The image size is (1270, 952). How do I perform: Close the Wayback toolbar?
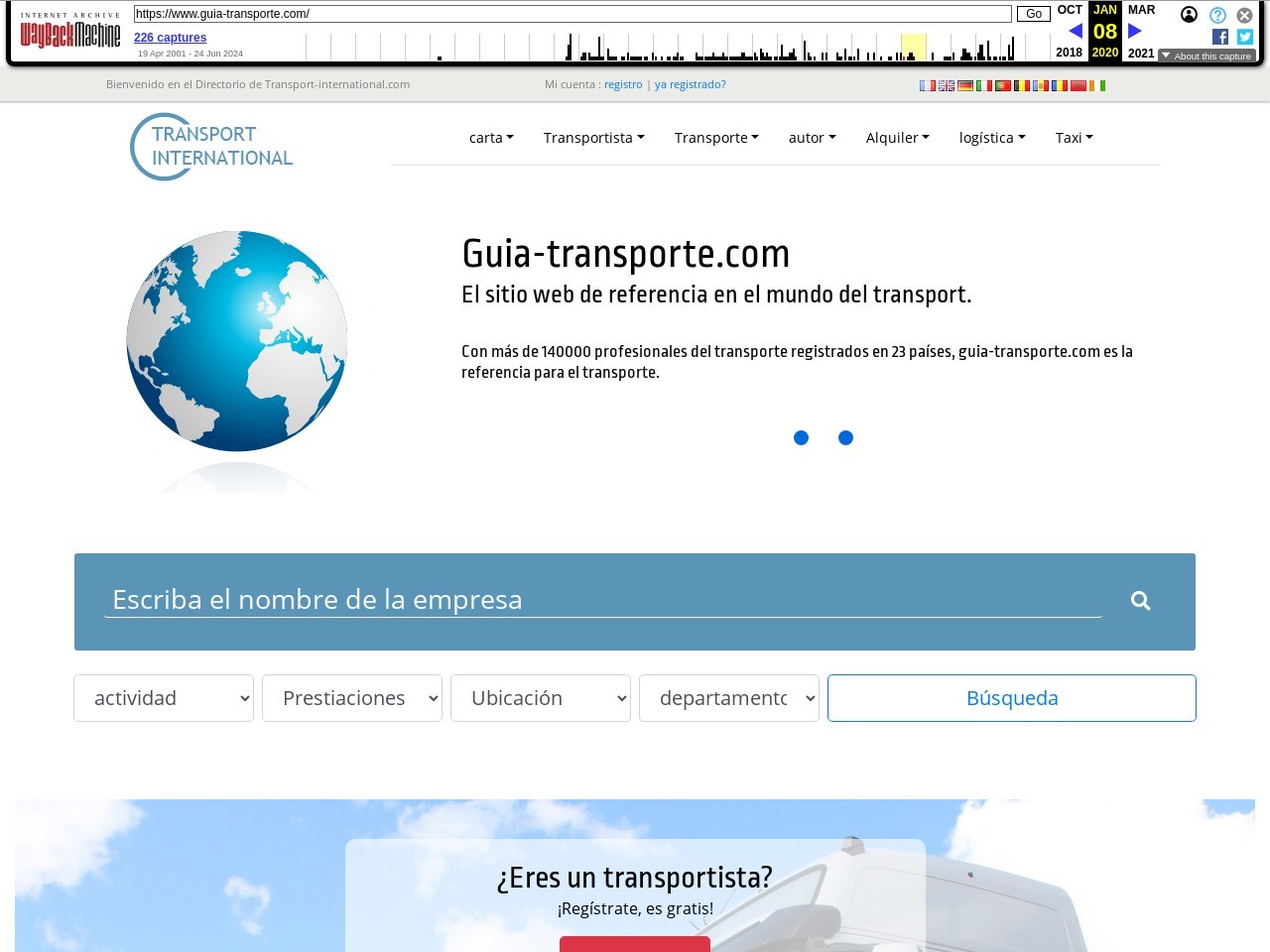1244,15
